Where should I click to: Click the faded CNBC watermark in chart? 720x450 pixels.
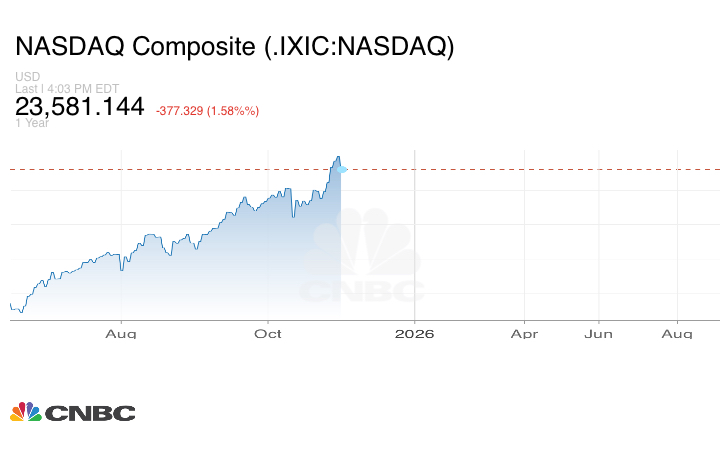pos(364,262)
